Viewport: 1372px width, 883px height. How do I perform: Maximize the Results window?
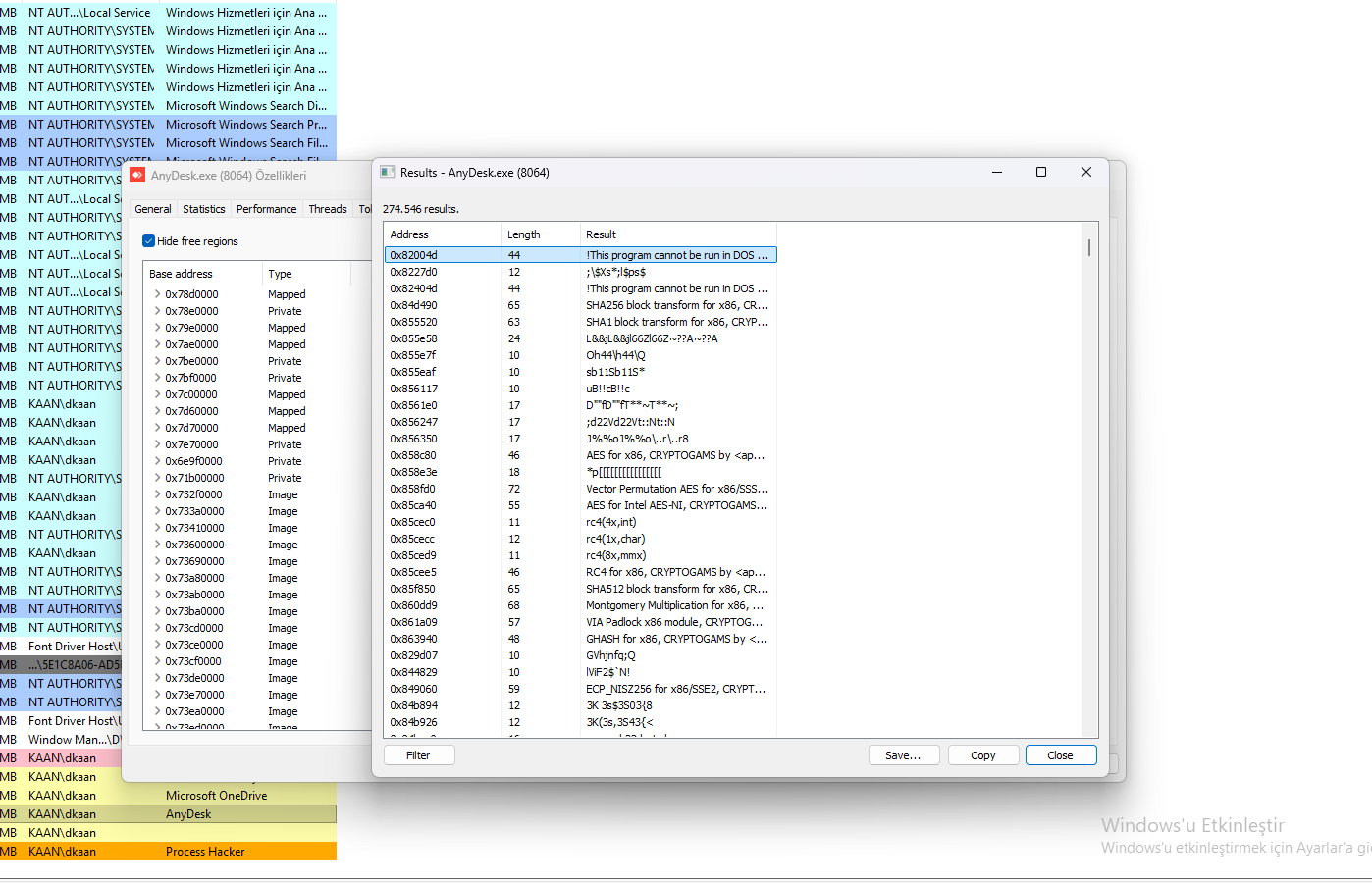[x=1041, y=172]
